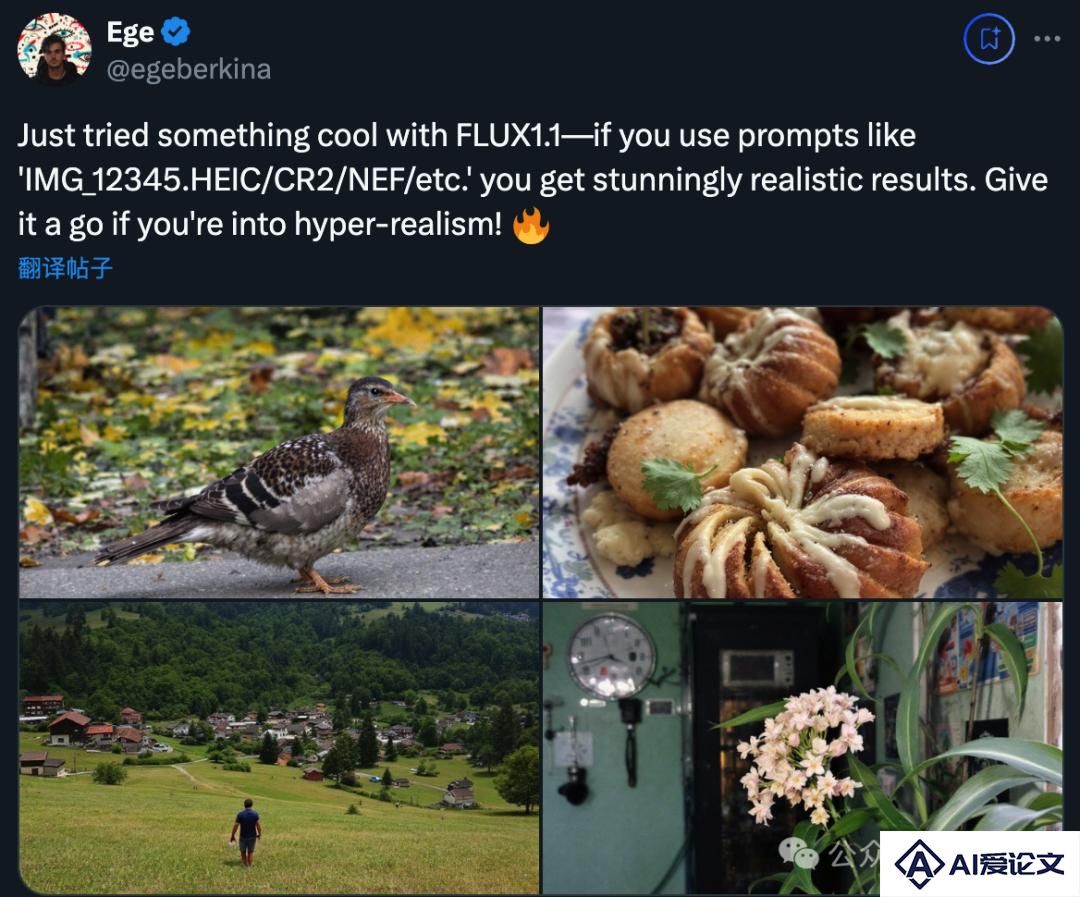Click the cilantro leaf on the round pastry
1080x897 pixels.
pyautogui.click(x=674, y=483)
